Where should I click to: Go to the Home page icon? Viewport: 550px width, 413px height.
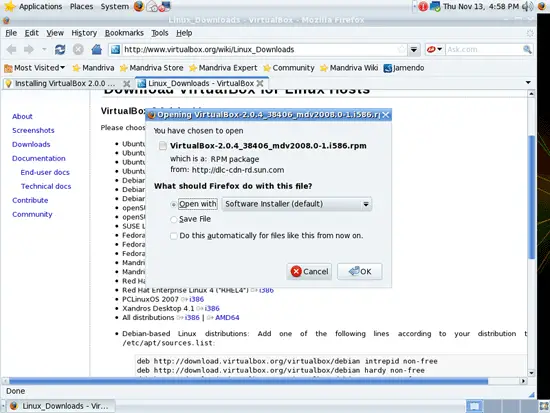point(96,49)
